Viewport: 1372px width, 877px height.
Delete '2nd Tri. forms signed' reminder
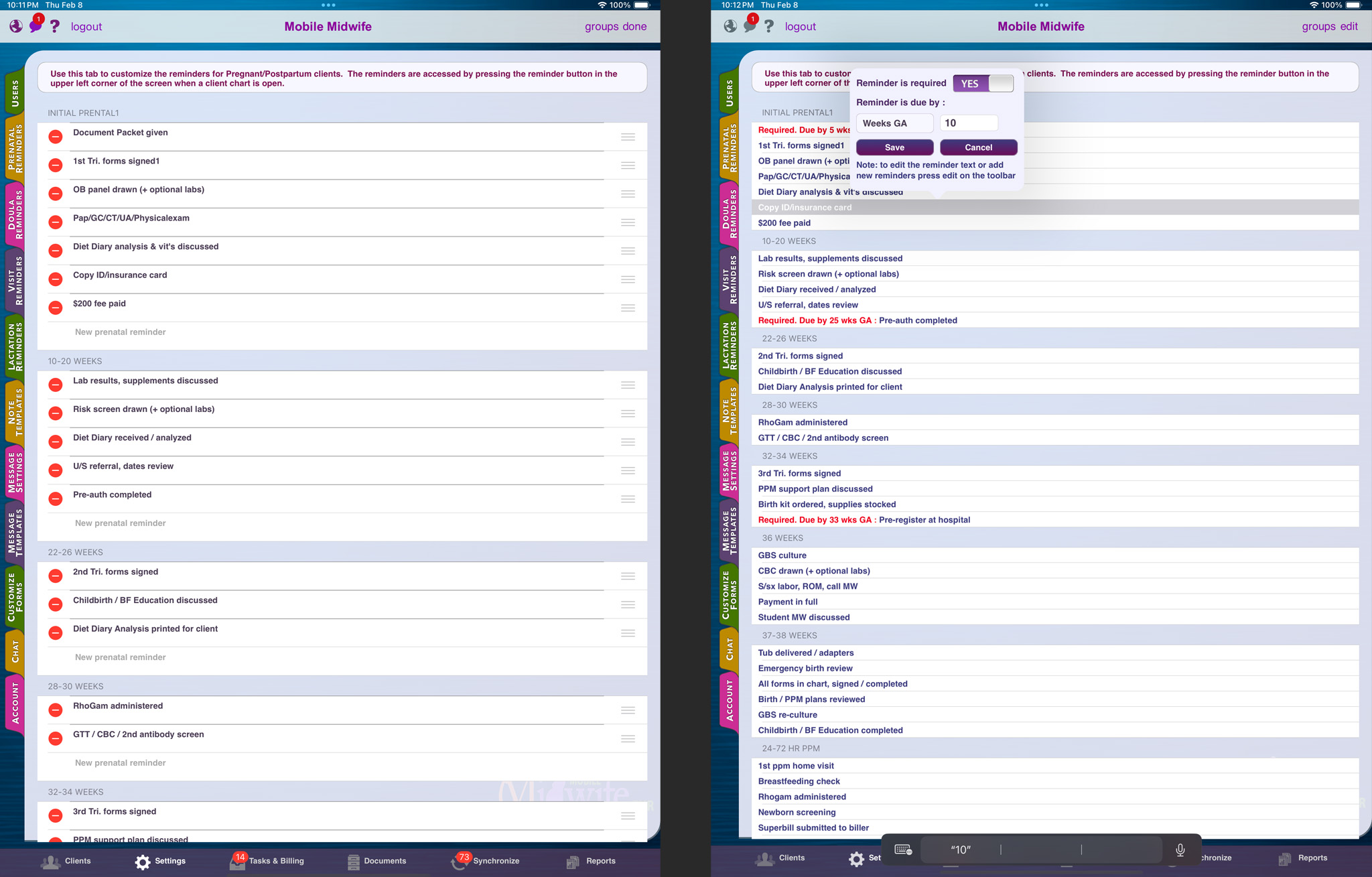click(56, 576)
